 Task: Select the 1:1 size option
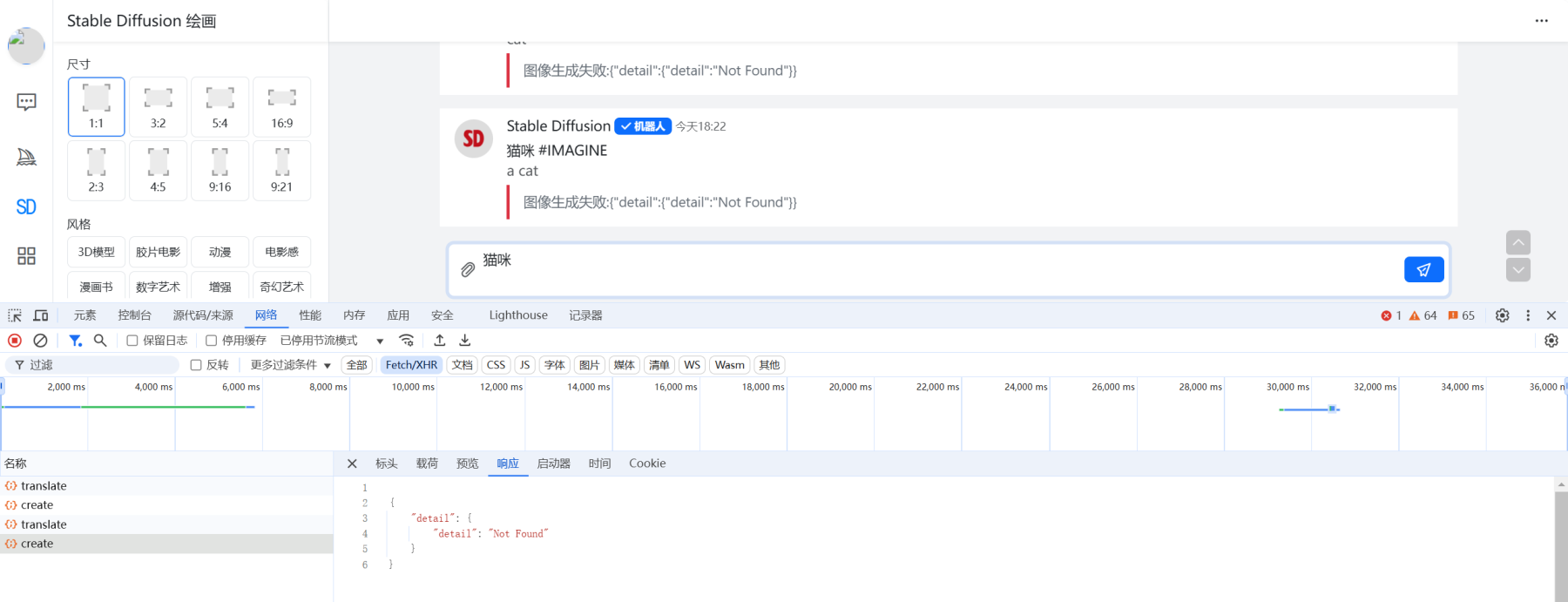(96, 106)
